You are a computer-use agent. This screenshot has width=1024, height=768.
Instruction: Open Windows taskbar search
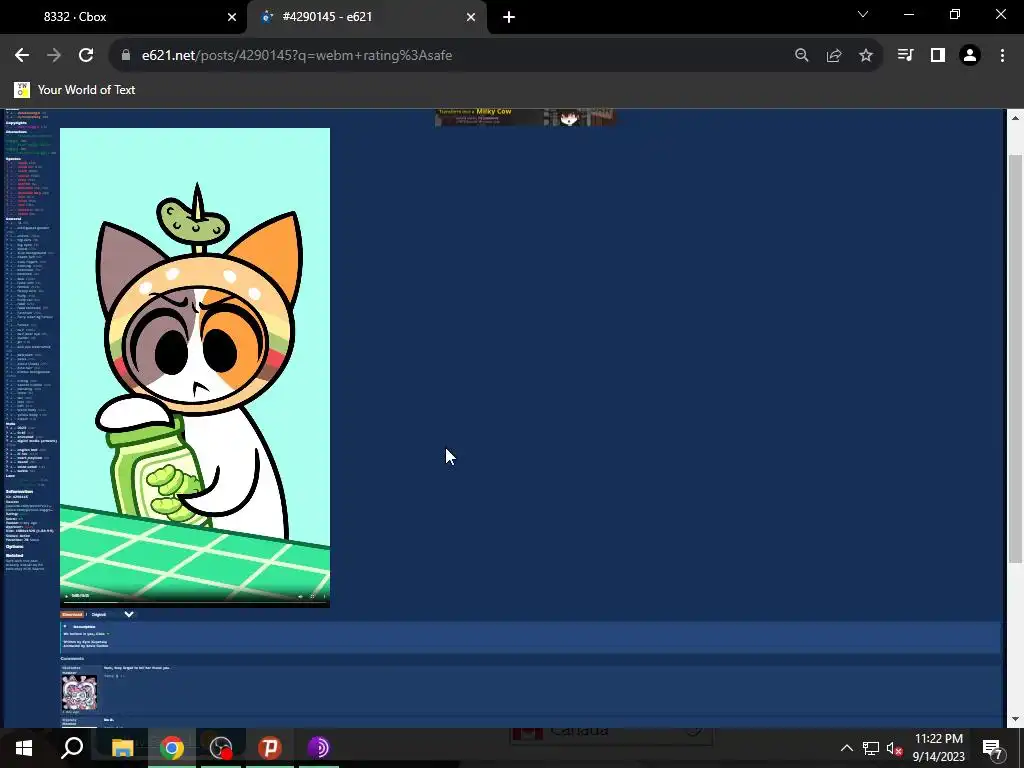pos(72,748)
